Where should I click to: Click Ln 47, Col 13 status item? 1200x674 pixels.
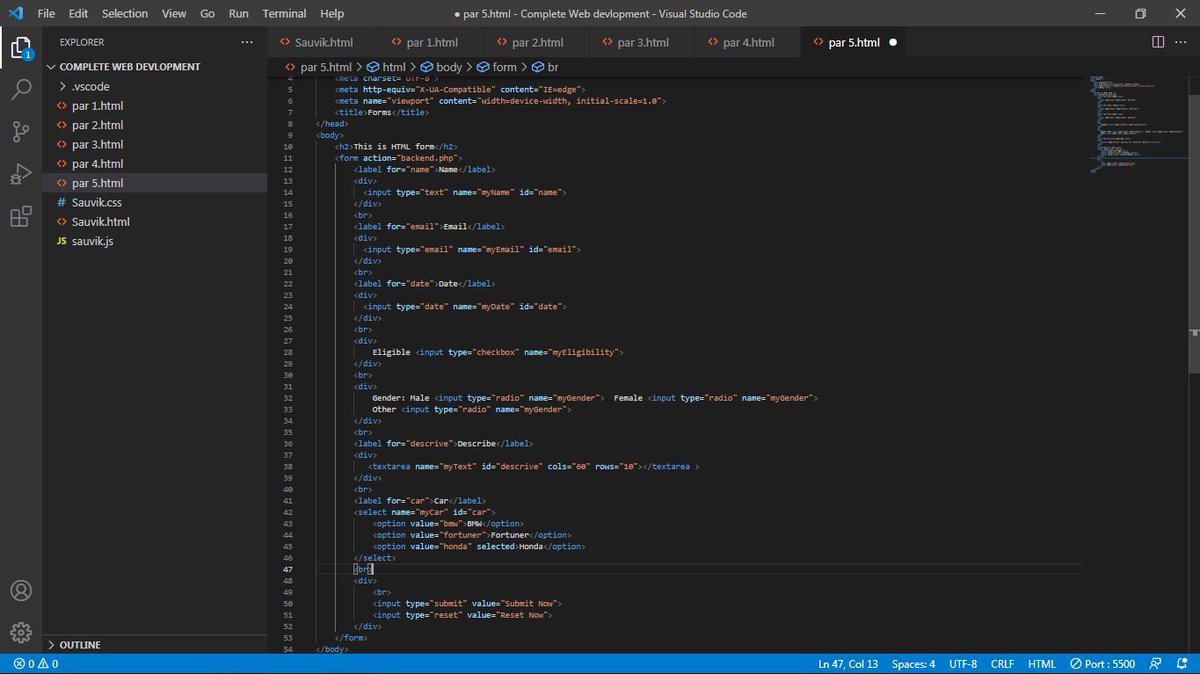point(848,664)
